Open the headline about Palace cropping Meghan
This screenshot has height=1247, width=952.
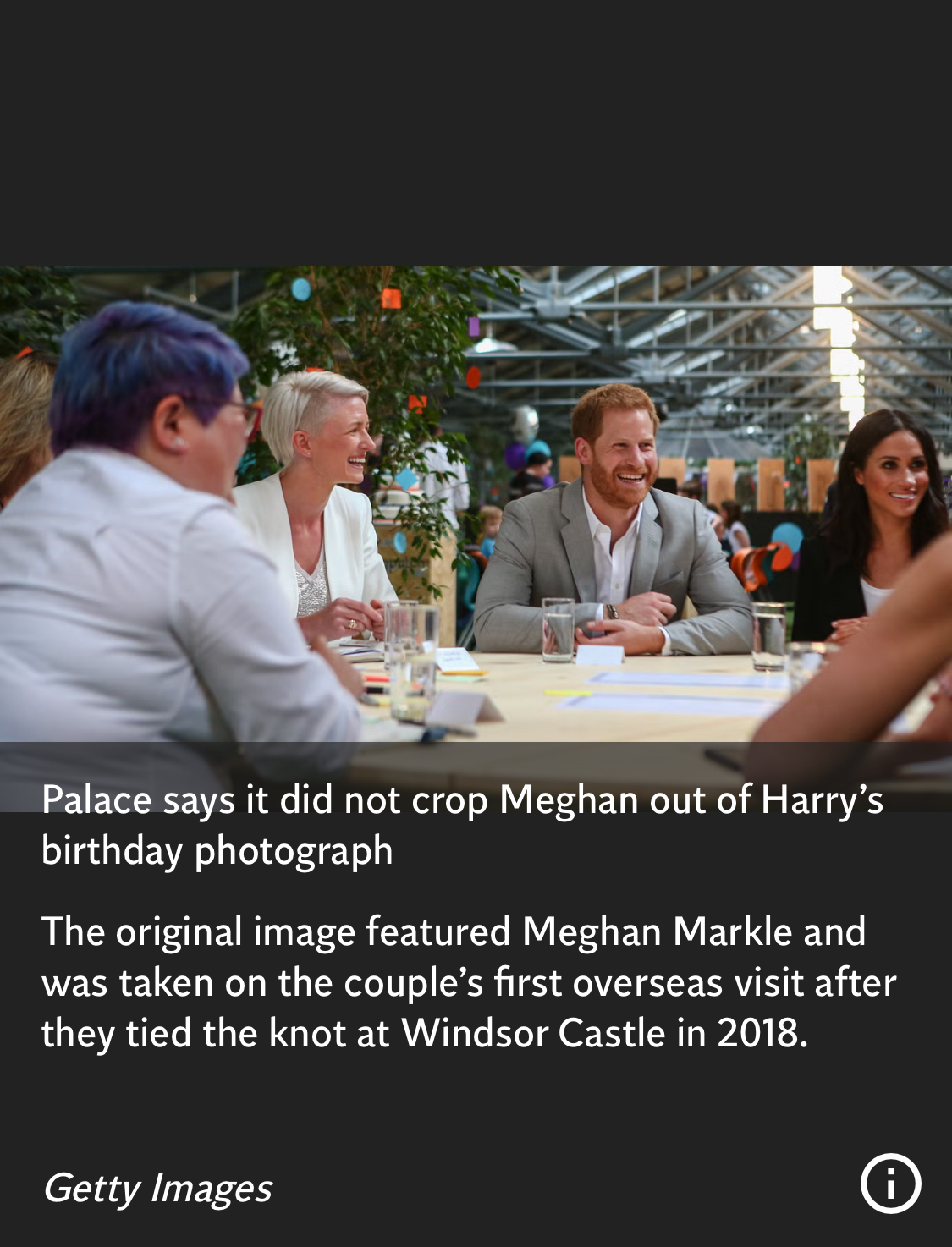point(462,825)
